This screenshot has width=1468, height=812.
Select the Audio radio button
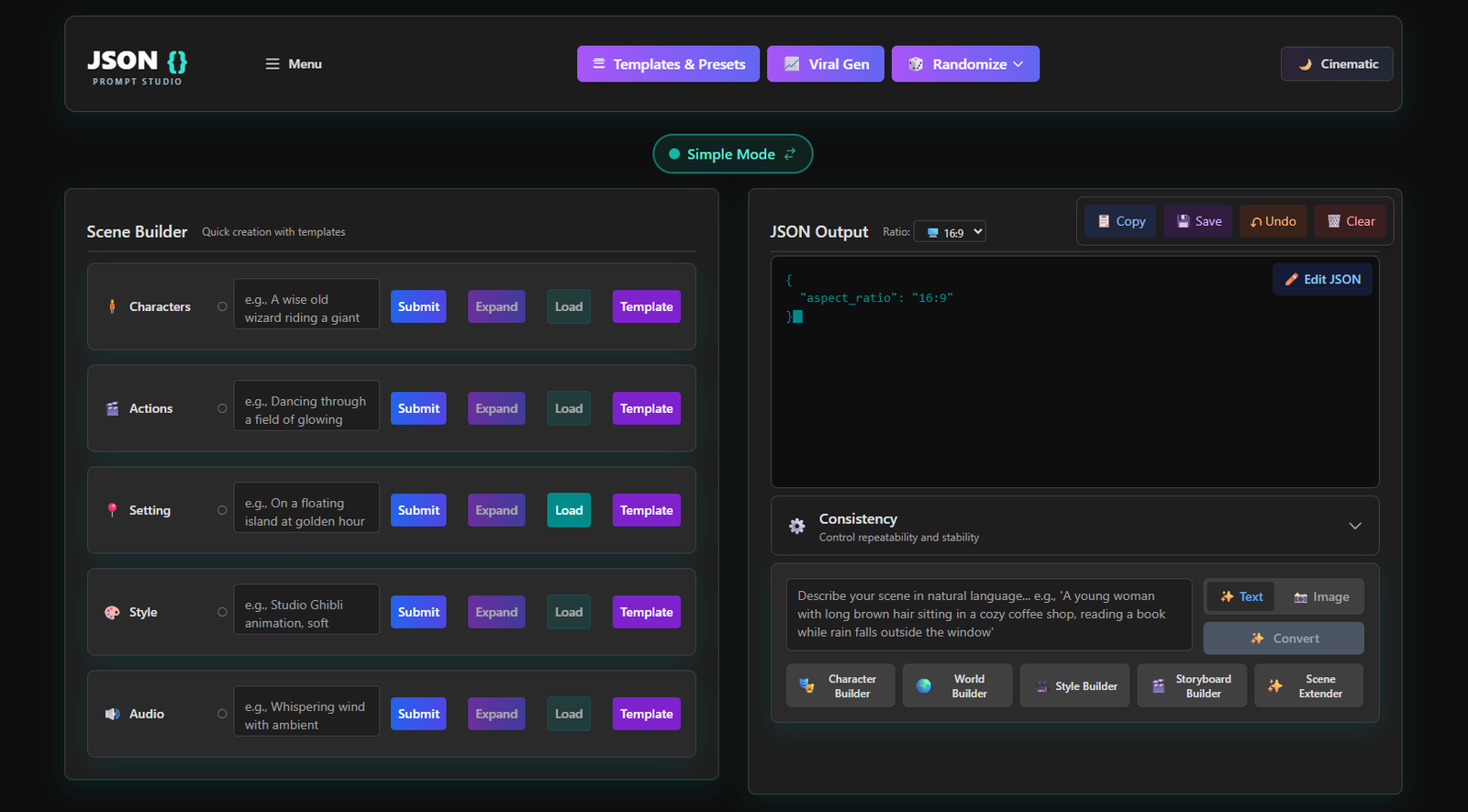(x=222, y=714)
